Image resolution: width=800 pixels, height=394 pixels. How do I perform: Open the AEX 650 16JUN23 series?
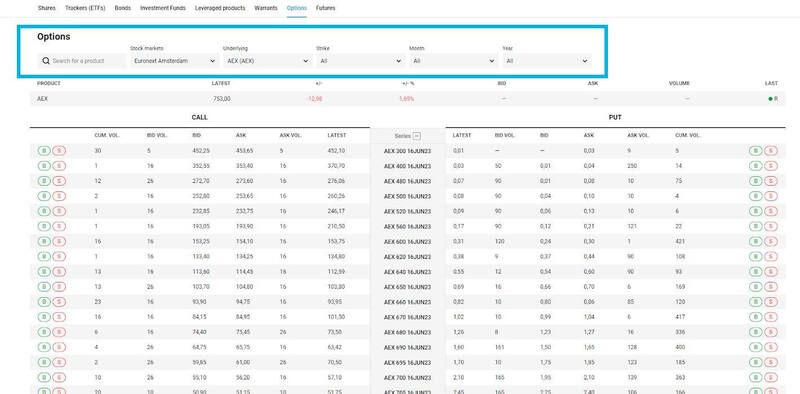pos(407,287)
